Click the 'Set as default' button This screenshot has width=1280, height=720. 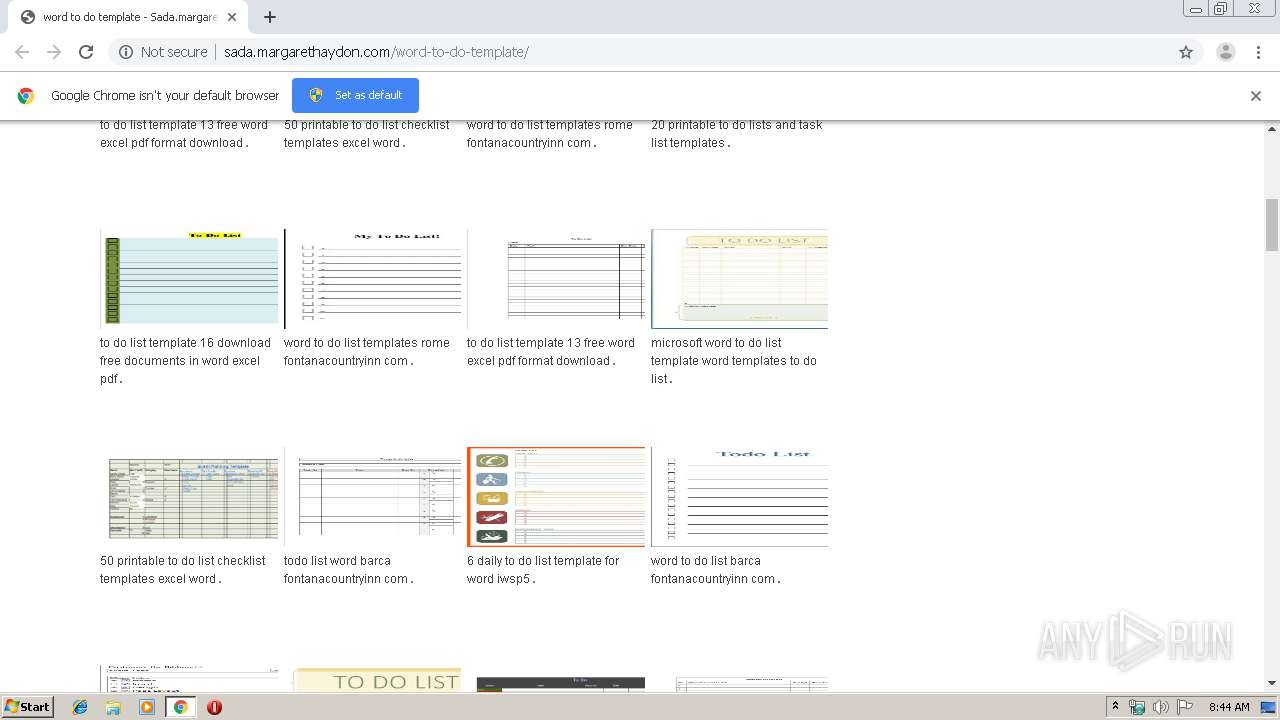pos(355,95)
